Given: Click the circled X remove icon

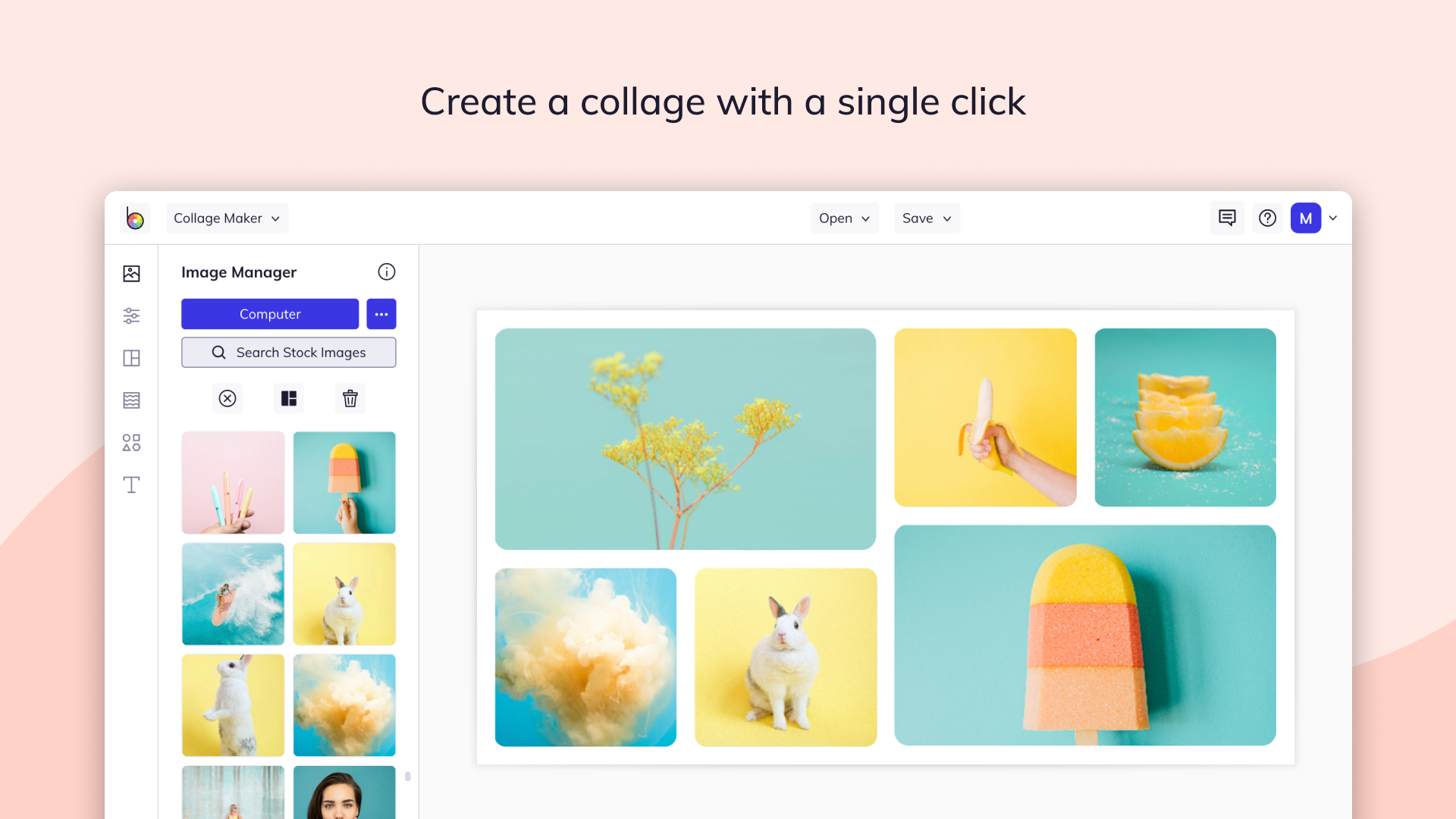Looking at the screenshot, I should 227,398.
